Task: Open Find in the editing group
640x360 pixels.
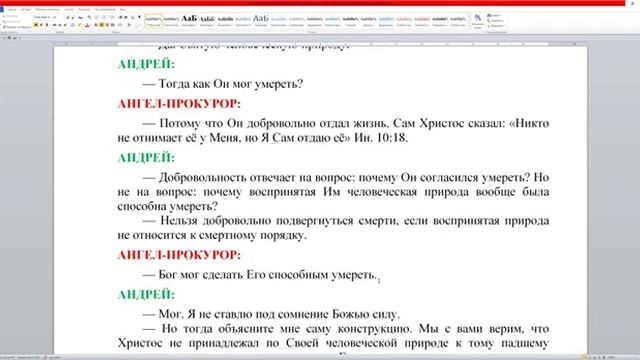Action: (495, 16)
